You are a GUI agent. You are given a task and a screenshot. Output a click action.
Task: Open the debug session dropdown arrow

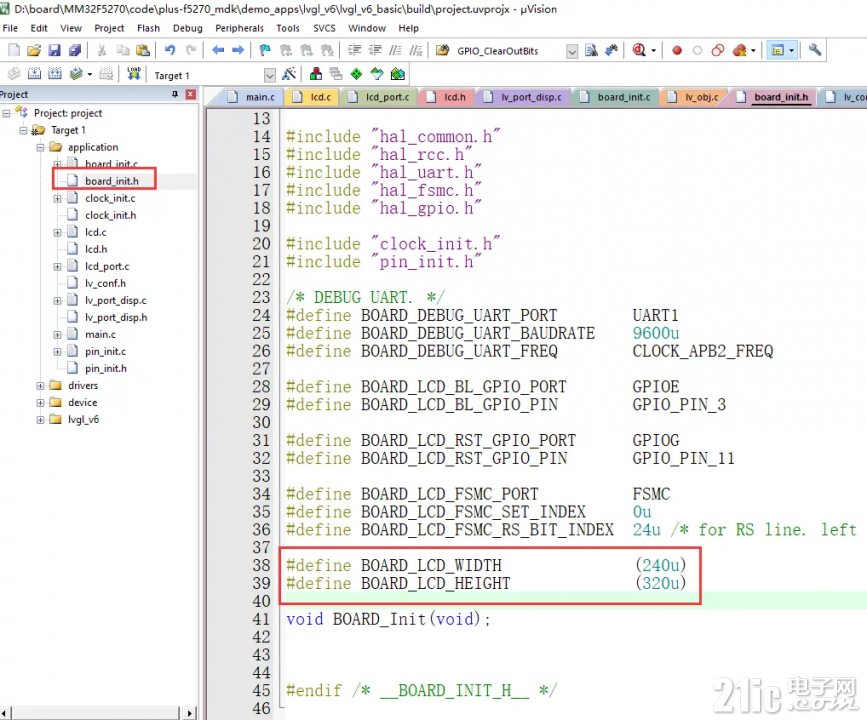(654, 51)
